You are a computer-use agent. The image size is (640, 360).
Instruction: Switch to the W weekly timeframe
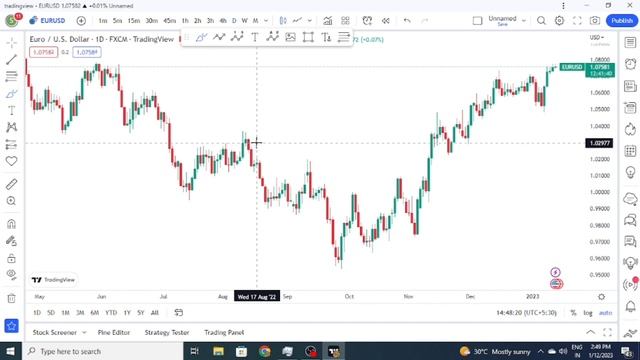(244, 20)
